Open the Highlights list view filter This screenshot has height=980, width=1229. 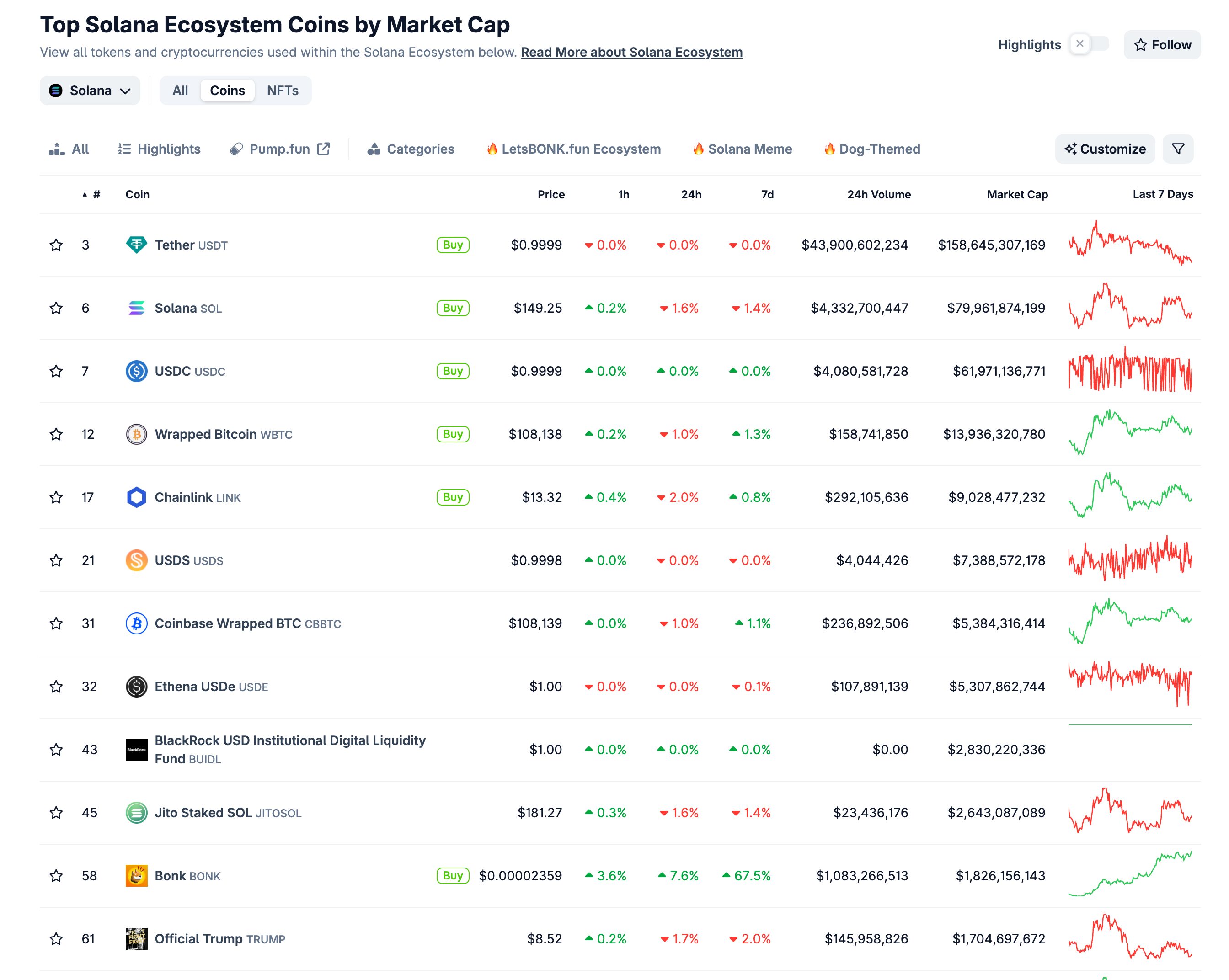click(159, 149)
